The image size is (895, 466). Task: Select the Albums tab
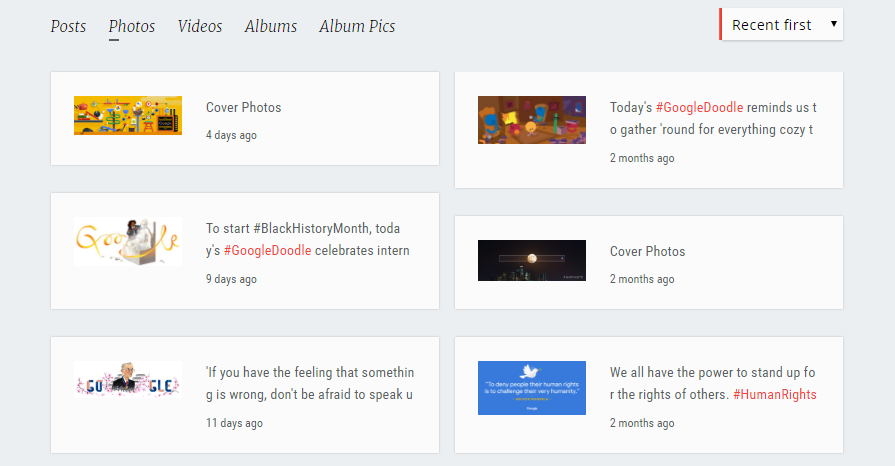[x=271, y=26]
